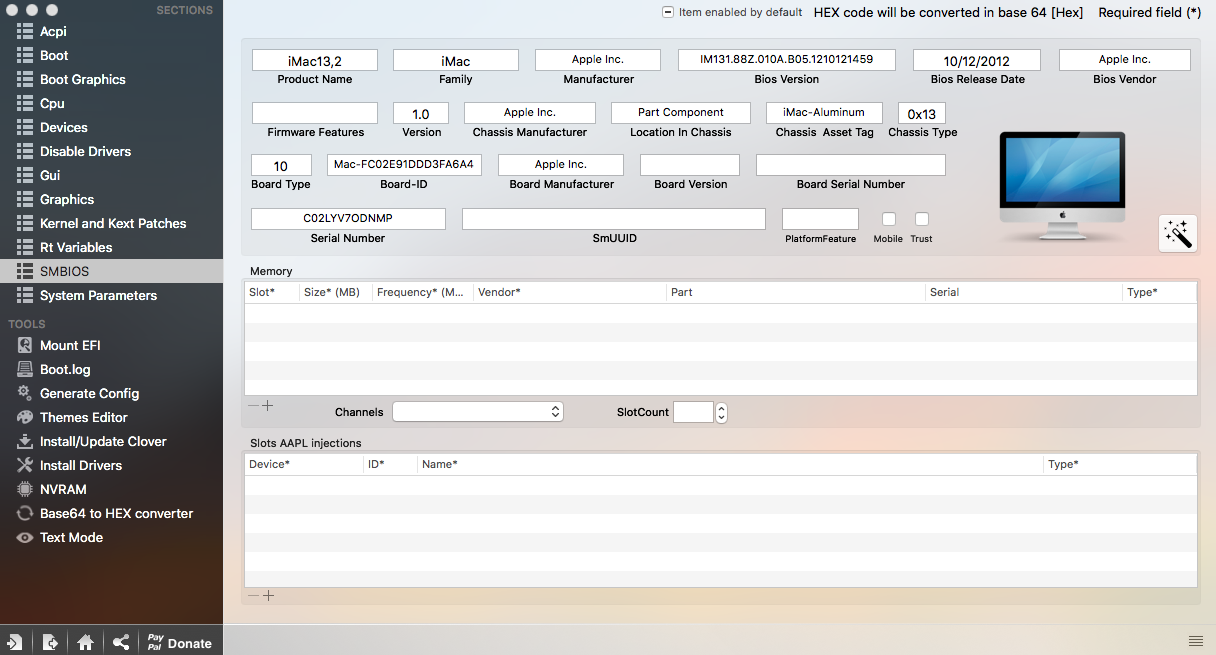Switch to the Graphics section
Screen dimensions: 1216x655
tap(111, 199)
